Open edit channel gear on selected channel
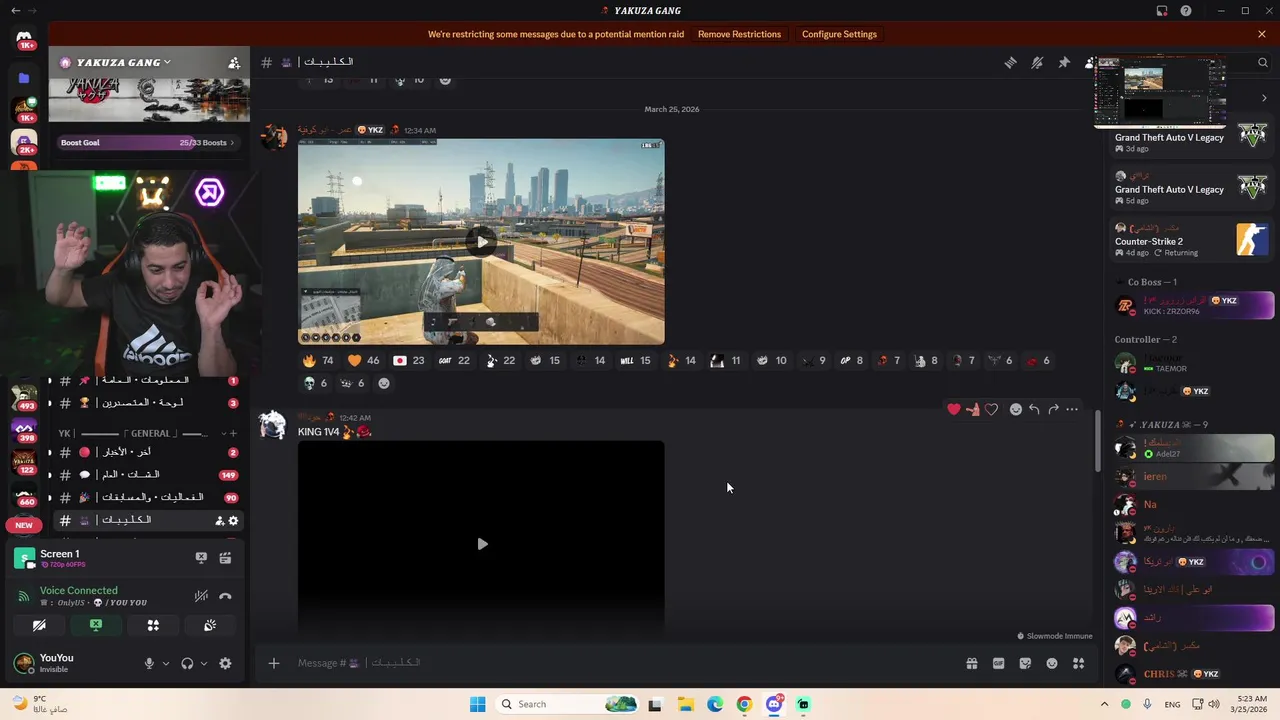1280x720 pixels. 234,520
